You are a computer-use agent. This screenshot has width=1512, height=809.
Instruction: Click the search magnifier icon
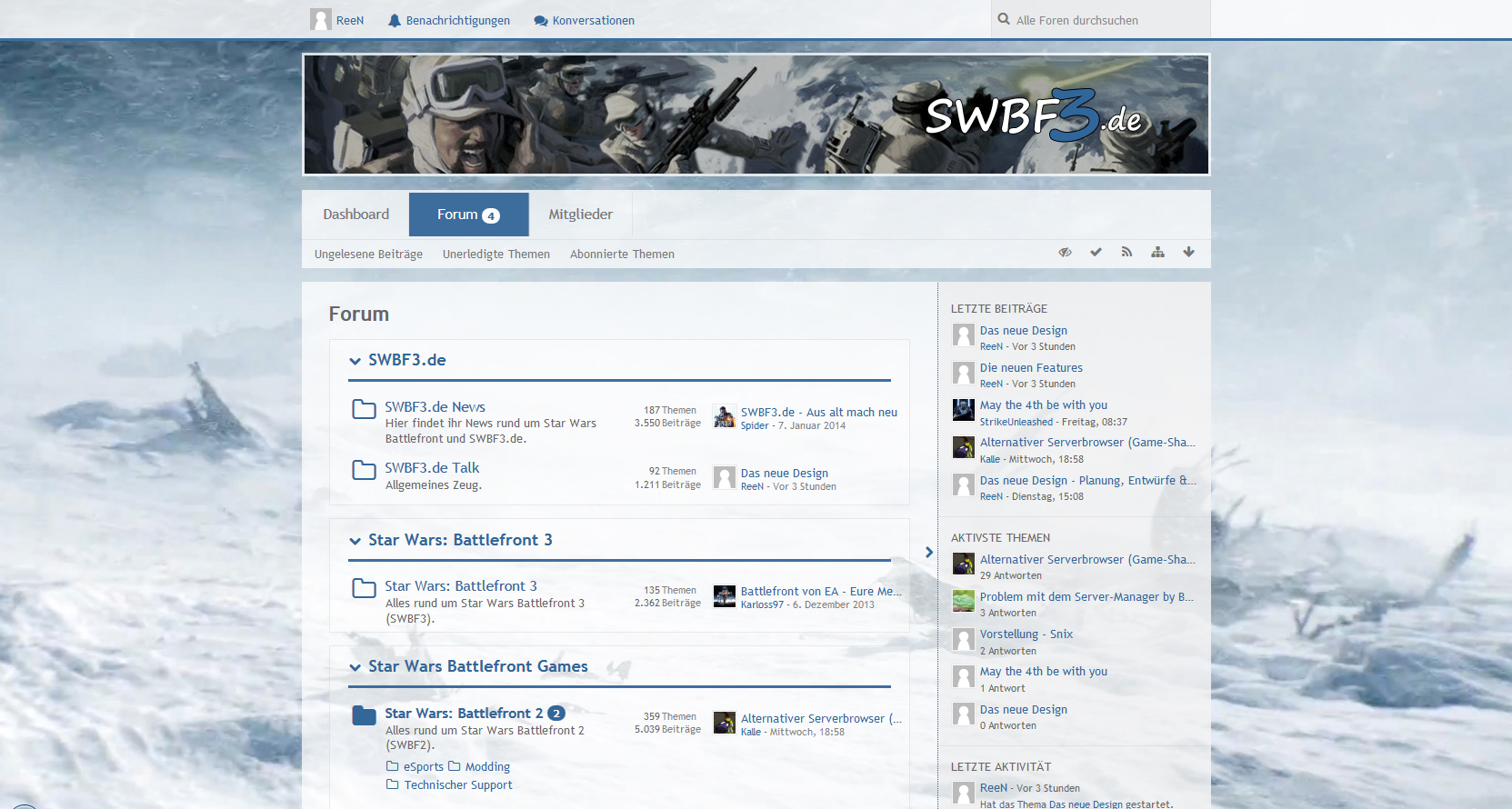click(1004, 19)
